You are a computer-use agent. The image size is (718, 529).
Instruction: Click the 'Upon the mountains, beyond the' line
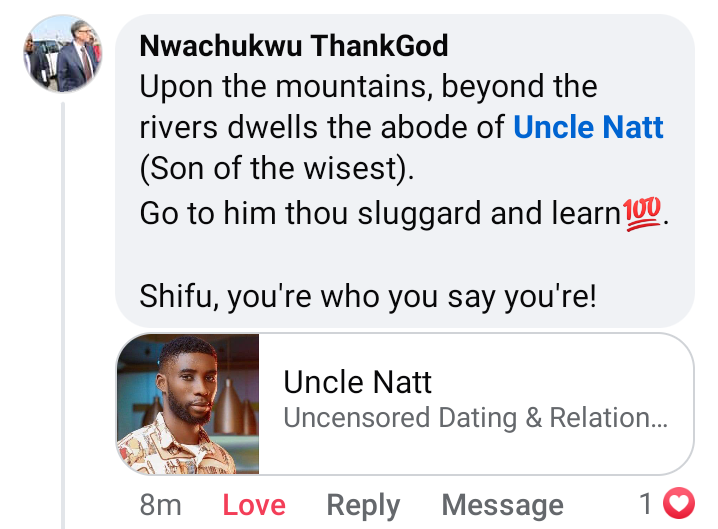368,87
